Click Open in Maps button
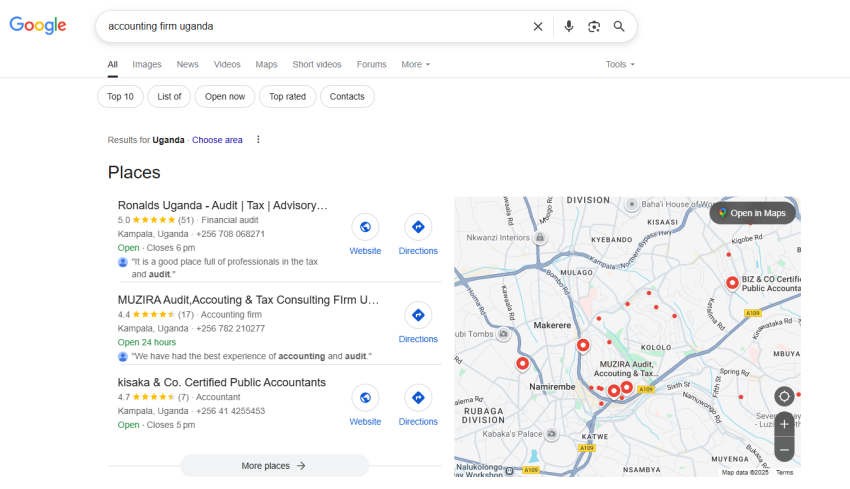The height and width of the screenshot is (489, 850). click(x=752, y=213)
